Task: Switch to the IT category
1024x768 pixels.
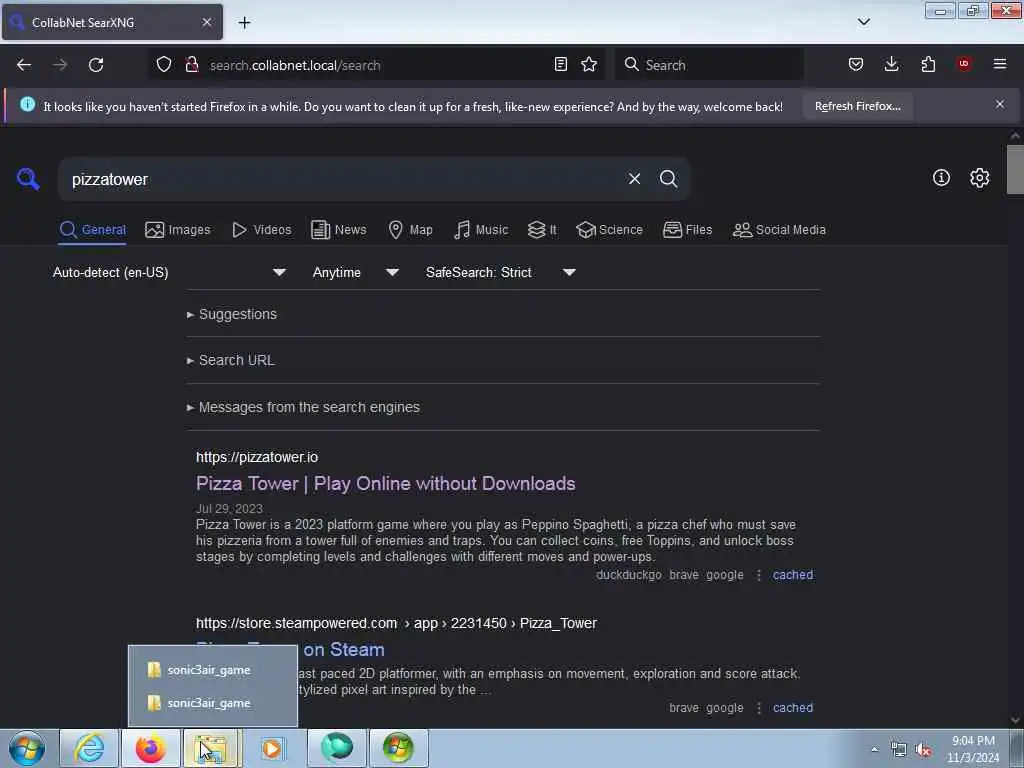Action: pos(542,230)
